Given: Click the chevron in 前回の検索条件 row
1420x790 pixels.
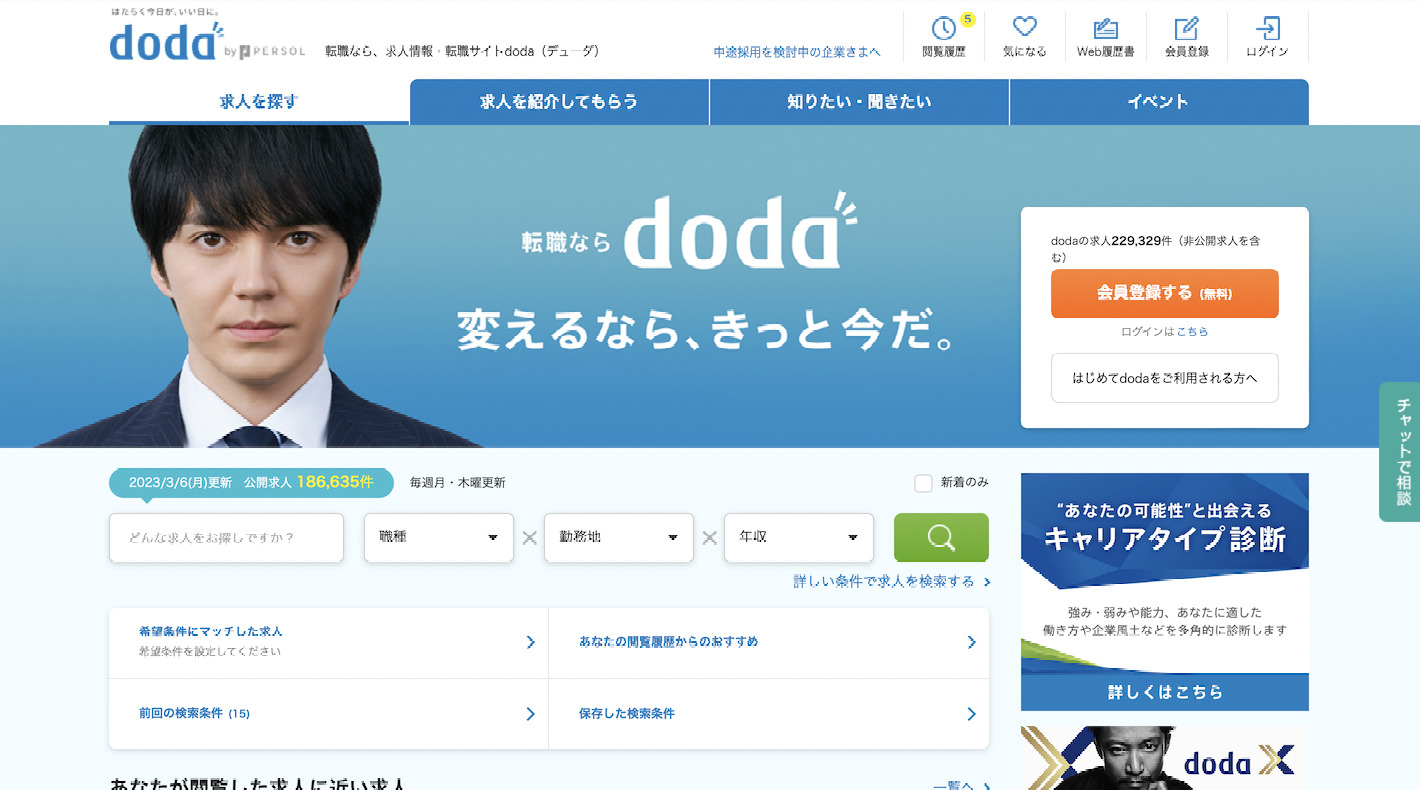Looking at the screenshot, I should (531, 714).
